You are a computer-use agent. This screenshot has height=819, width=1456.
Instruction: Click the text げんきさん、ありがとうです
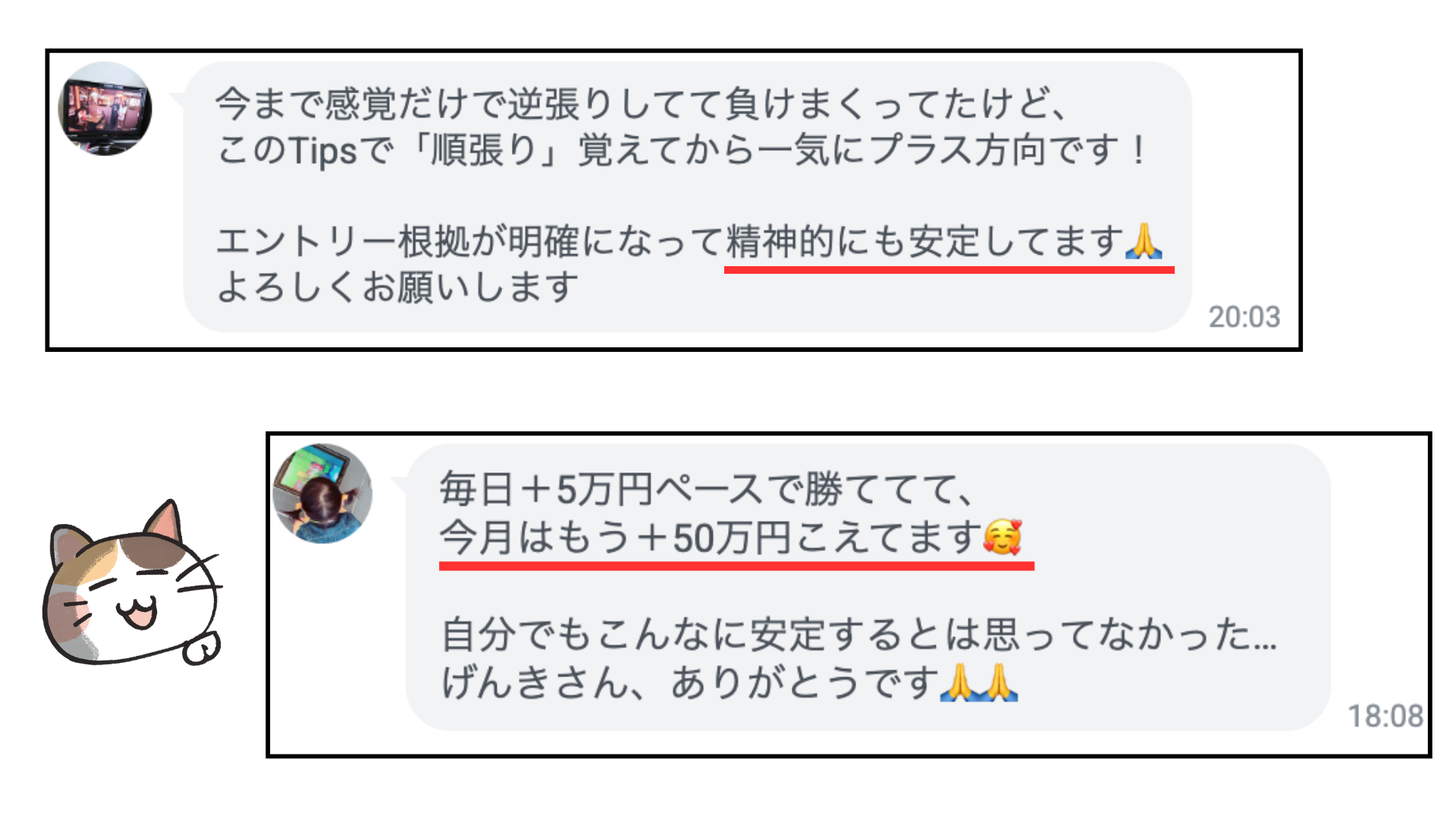pyautogui.click(x=690, y=682)
